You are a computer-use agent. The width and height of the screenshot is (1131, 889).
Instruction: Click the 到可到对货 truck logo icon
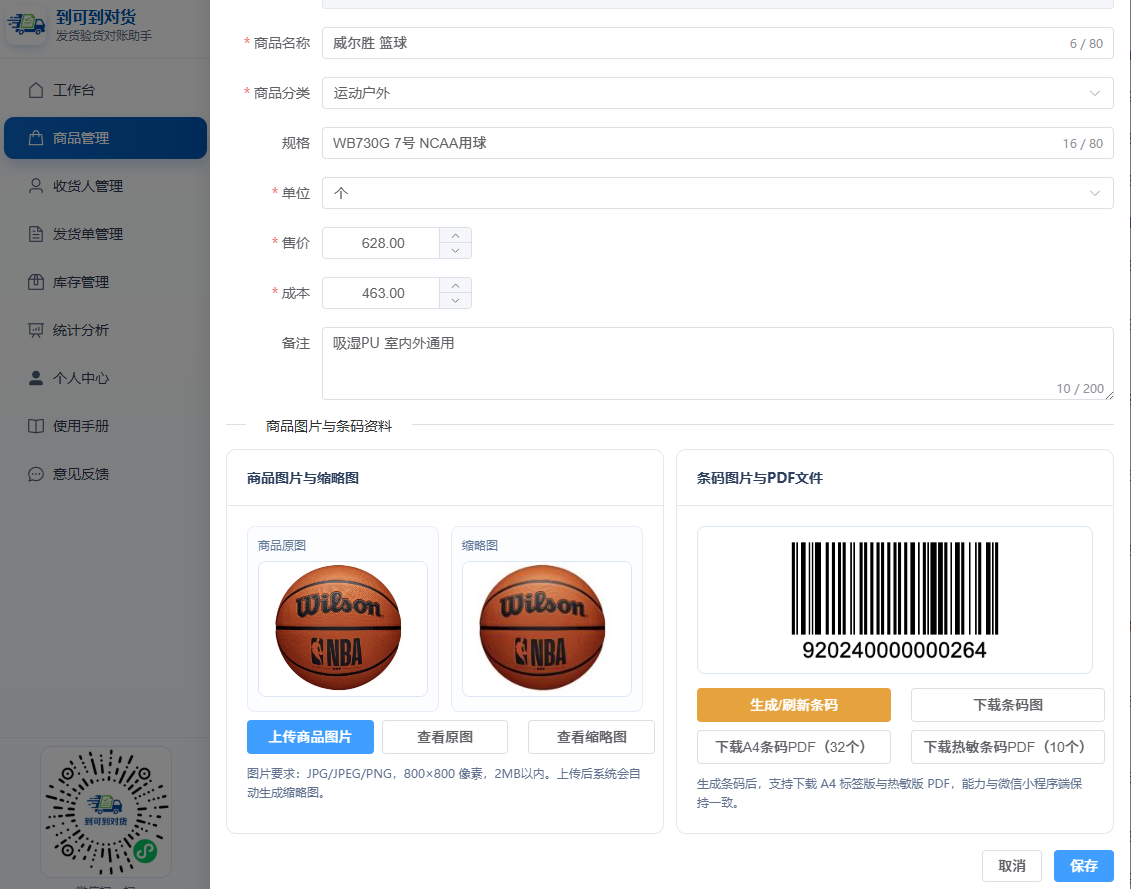26,25
